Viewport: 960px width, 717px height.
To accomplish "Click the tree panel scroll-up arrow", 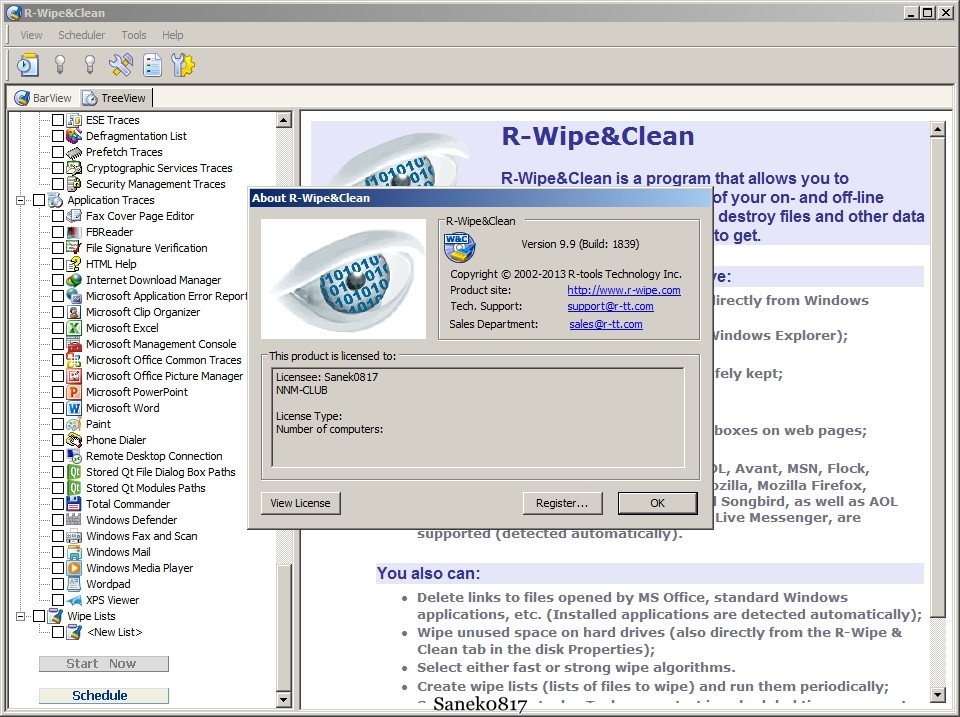I will (x=283, y=120).
